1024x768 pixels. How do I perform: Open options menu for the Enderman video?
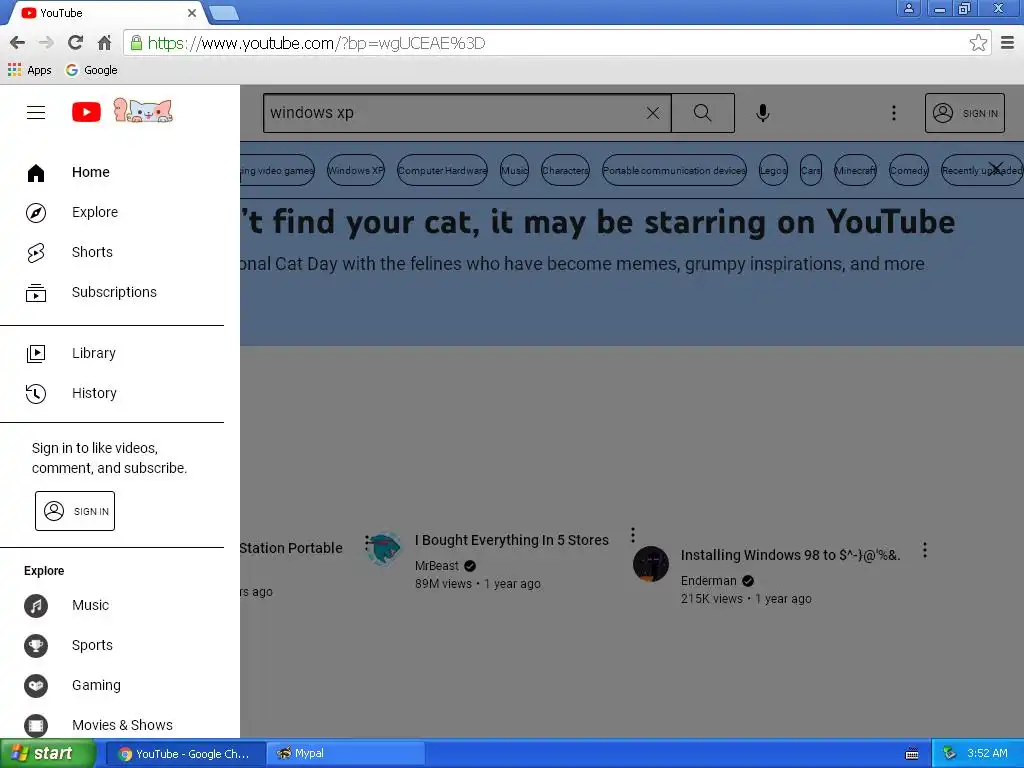pos(925,551)
